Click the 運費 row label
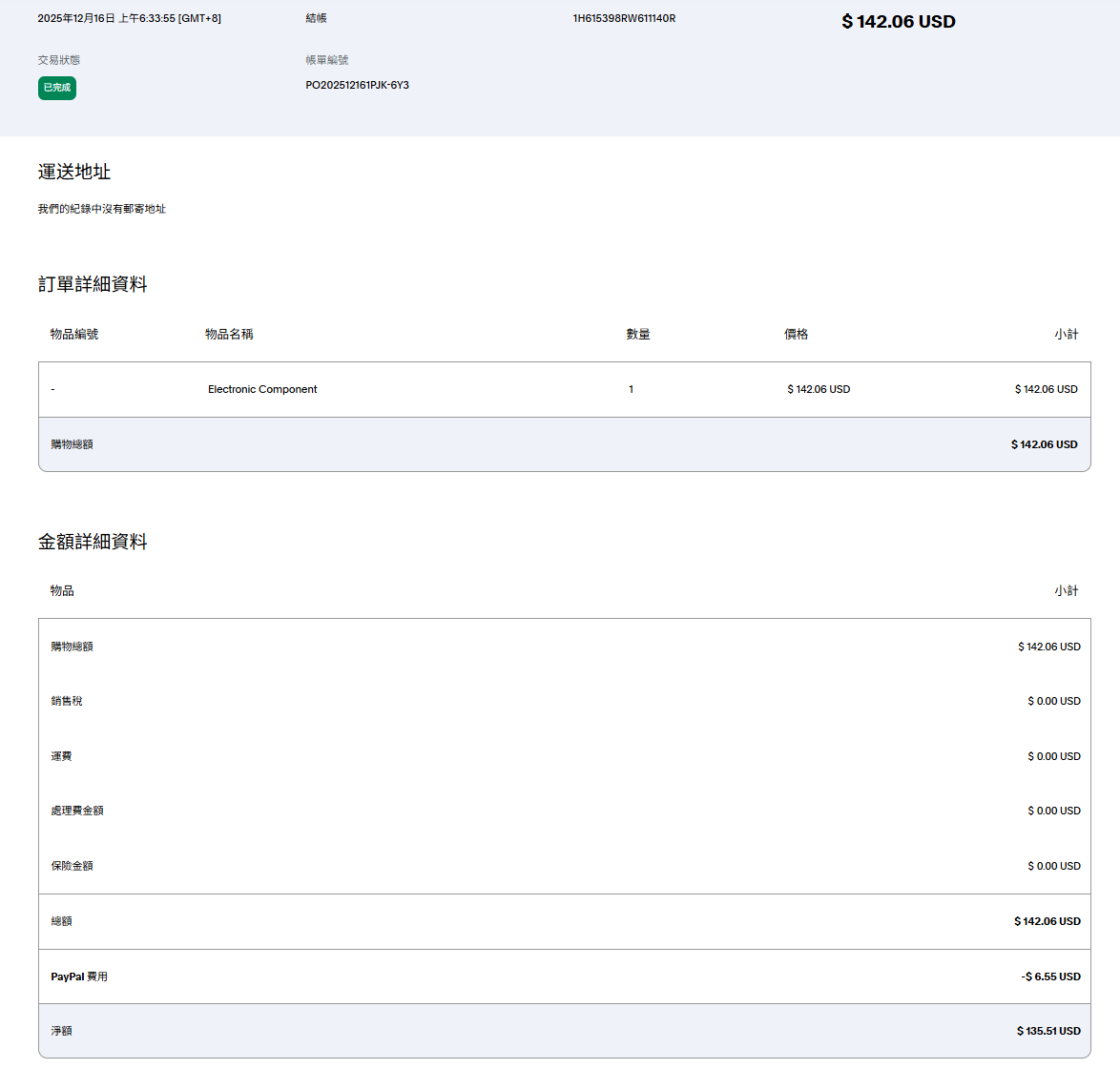 tap(61, 756)
